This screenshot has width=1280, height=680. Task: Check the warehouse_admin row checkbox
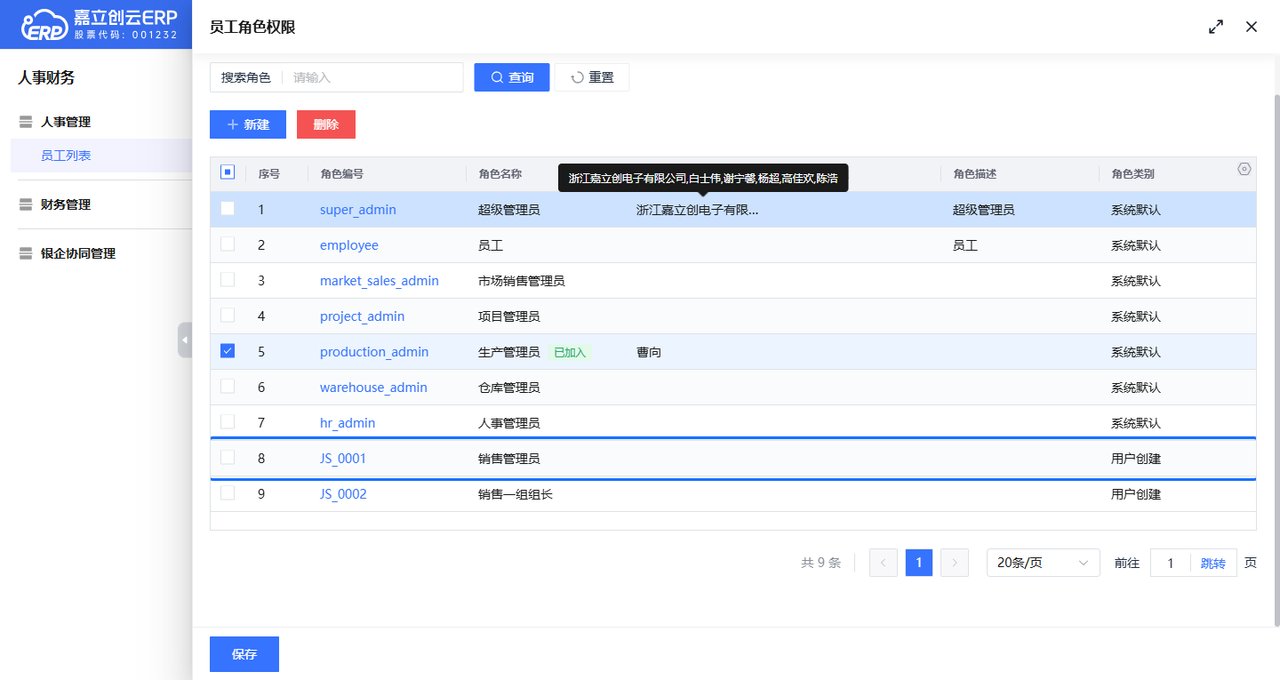[227, 386]
